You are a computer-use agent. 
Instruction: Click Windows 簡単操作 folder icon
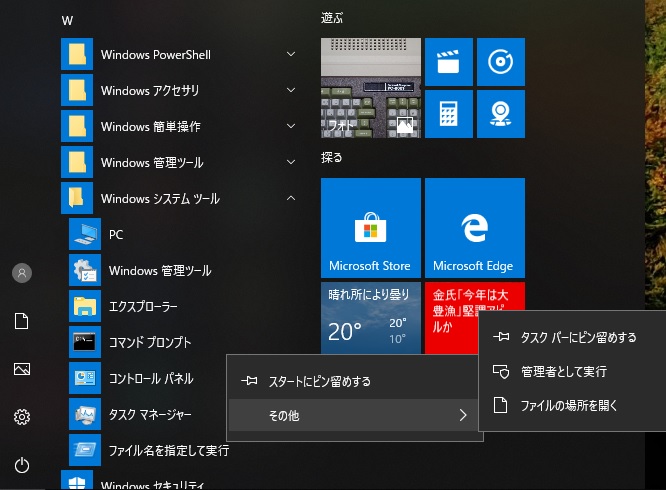tap(77, 126)
